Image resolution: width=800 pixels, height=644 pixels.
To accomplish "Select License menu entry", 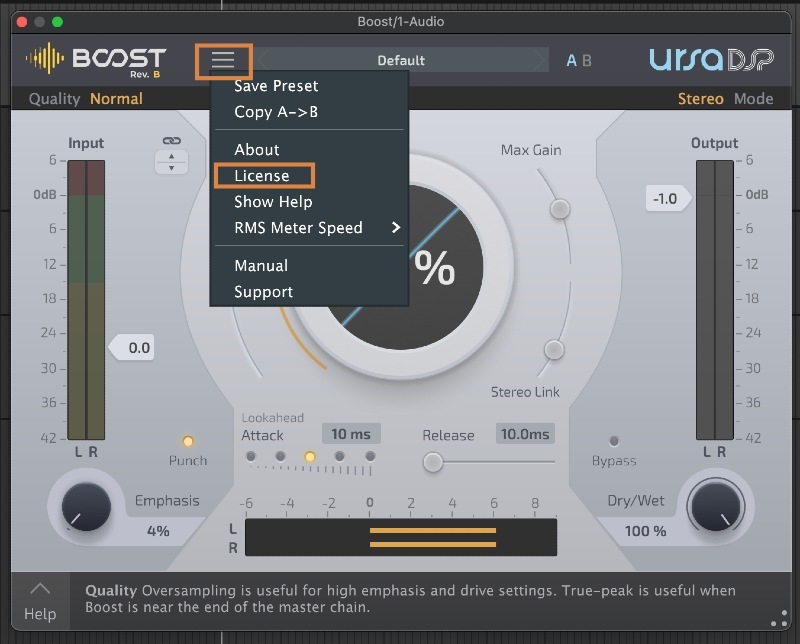I will click(262, 176).
